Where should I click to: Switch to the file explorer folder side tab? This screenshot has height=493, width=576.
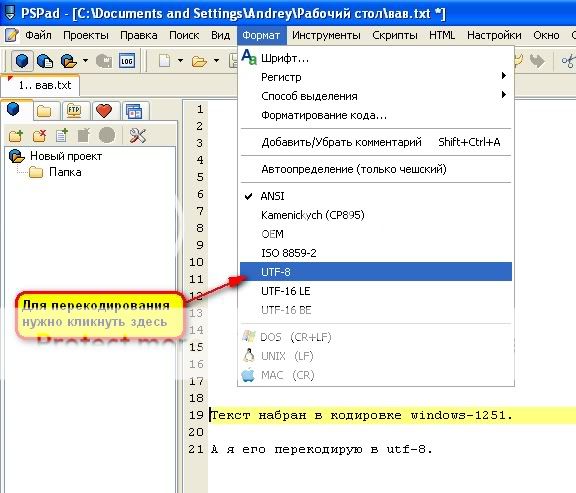[x=44, y=111]
